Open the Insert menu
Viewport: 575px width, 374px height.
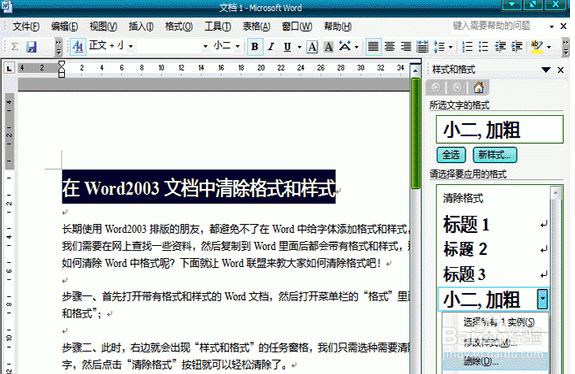(141, 26)
